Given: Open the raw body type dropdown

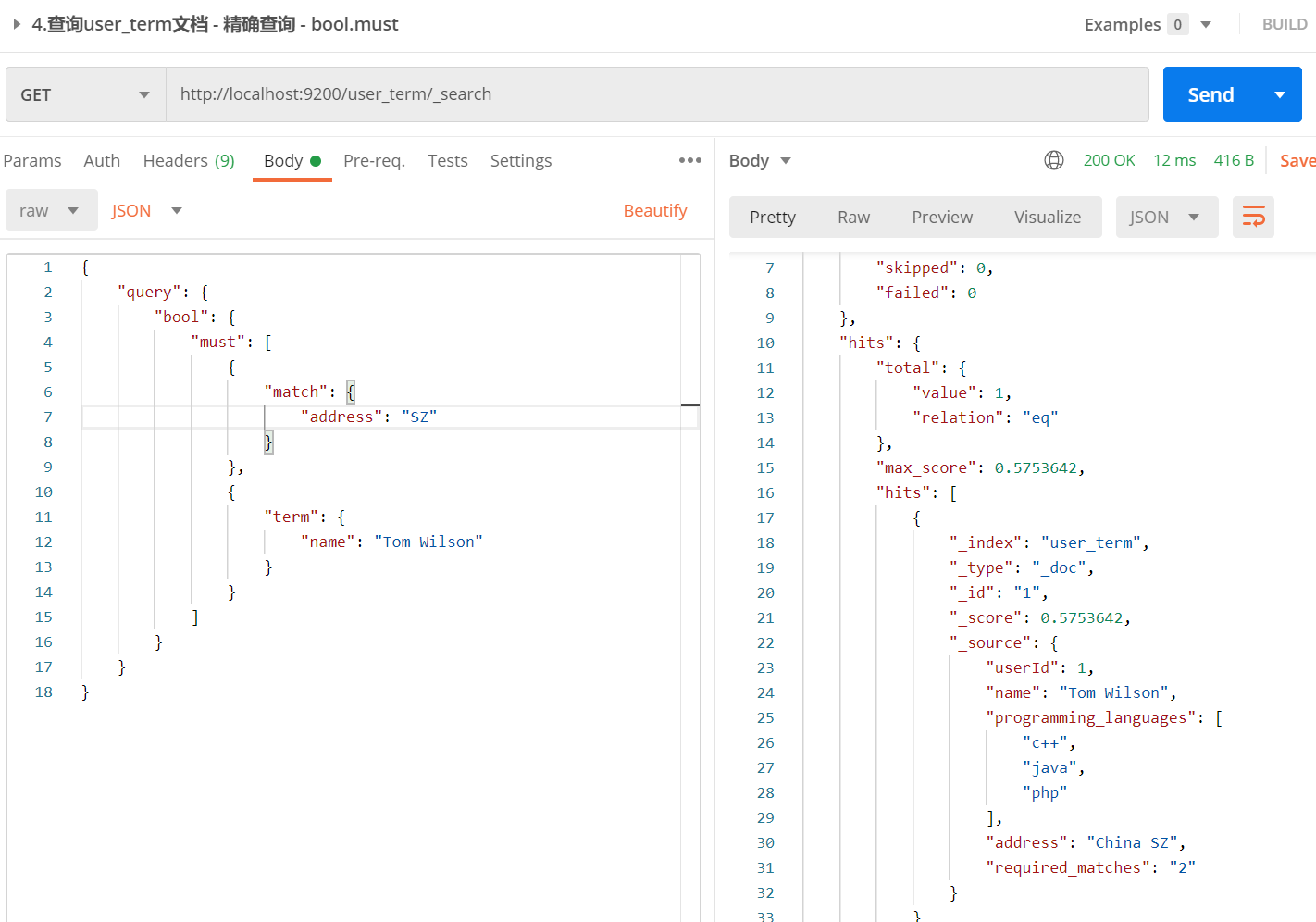Looking at the screenshot, I should pos(51,210).
